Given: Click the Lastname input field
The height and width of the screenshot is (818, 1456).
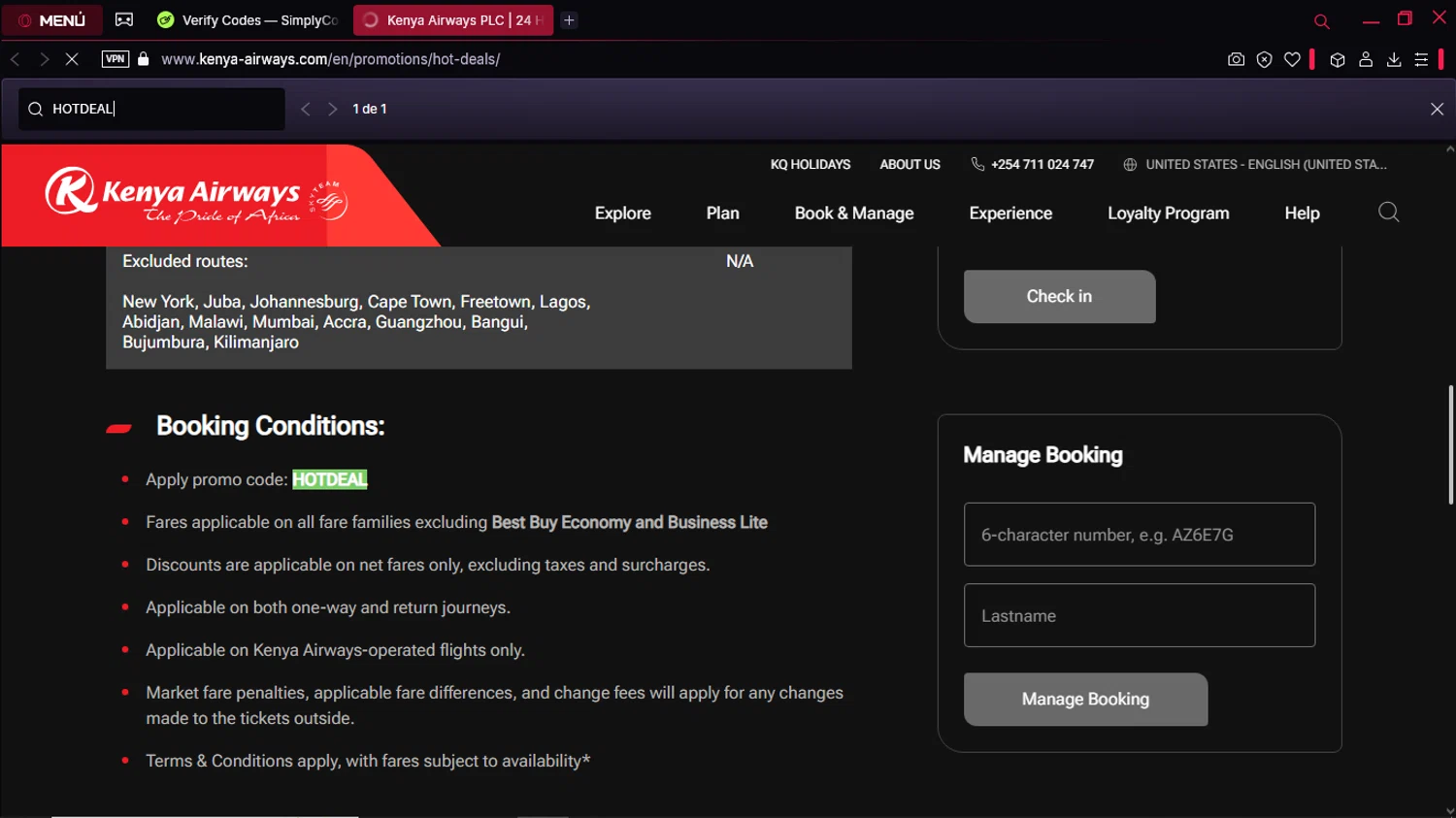Looking at the screenshot, I should point(1140,615).
